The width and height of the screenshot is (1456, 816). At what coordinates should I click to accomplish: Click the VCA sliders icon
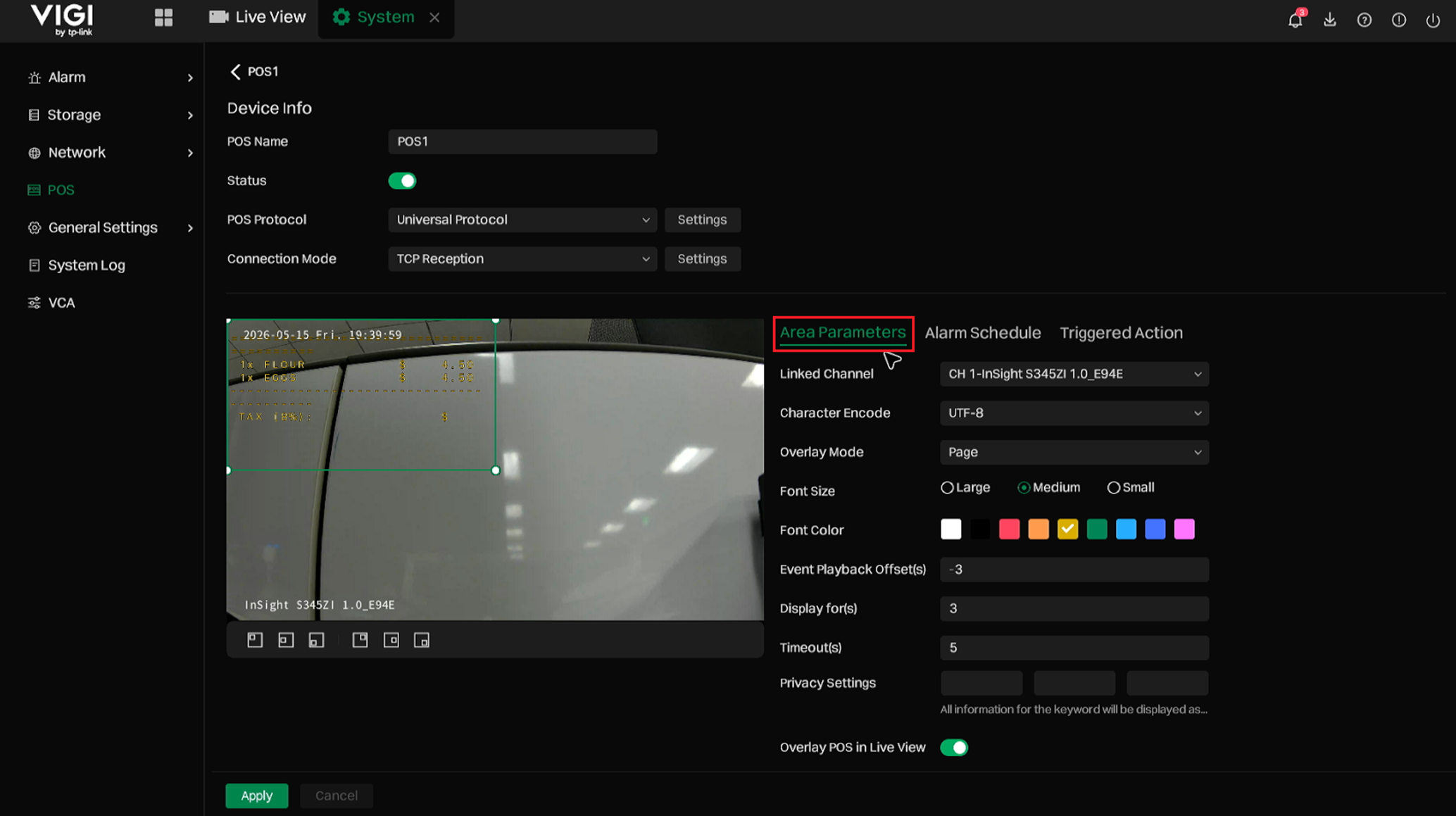(x=34, y=303)
